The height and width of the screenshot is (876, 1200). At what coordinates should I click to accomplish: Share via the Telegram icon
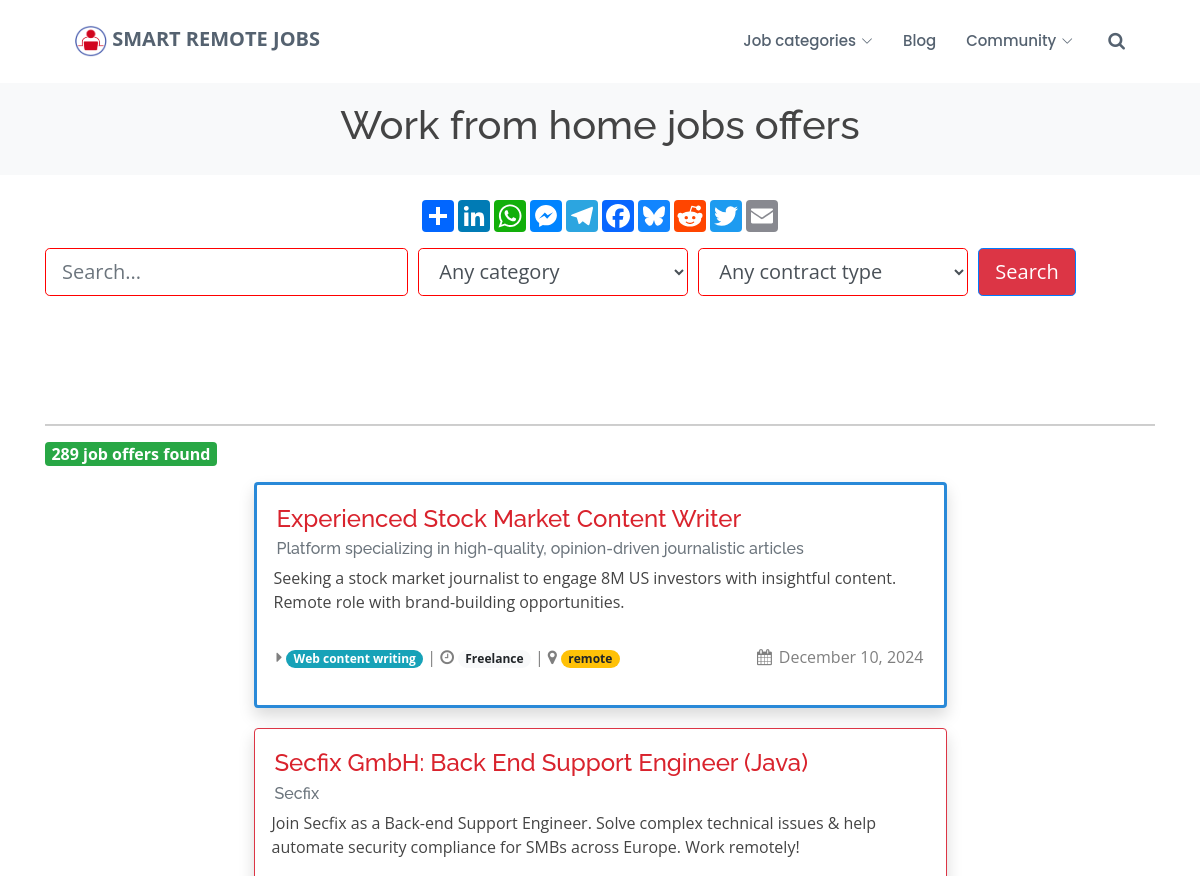coord(582,216)
